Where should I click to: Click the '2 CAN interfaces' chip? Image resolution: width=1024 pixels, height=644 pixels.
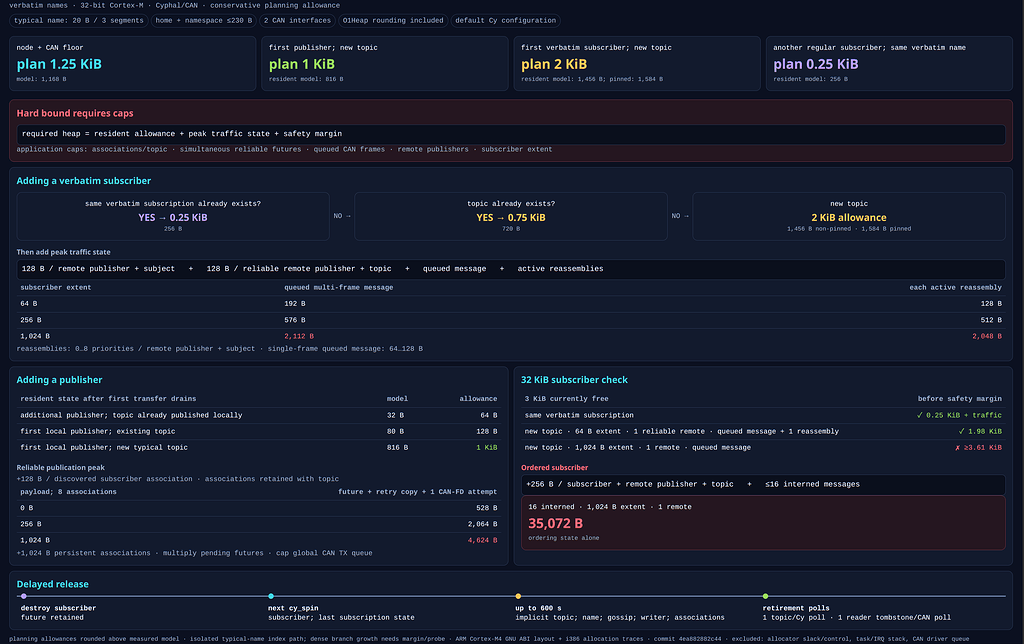tap(297, 20)
